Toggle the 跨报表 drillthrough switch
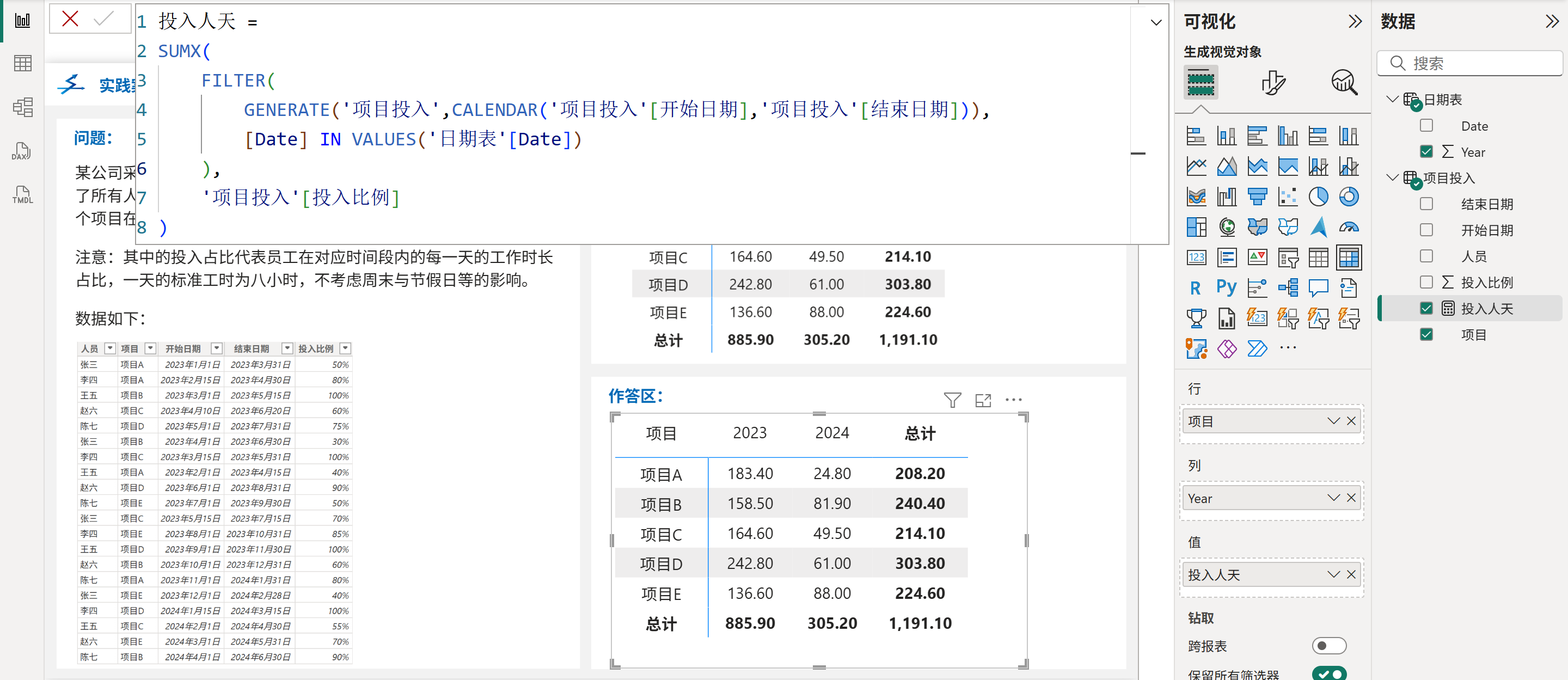 (x=1328, y=645)
